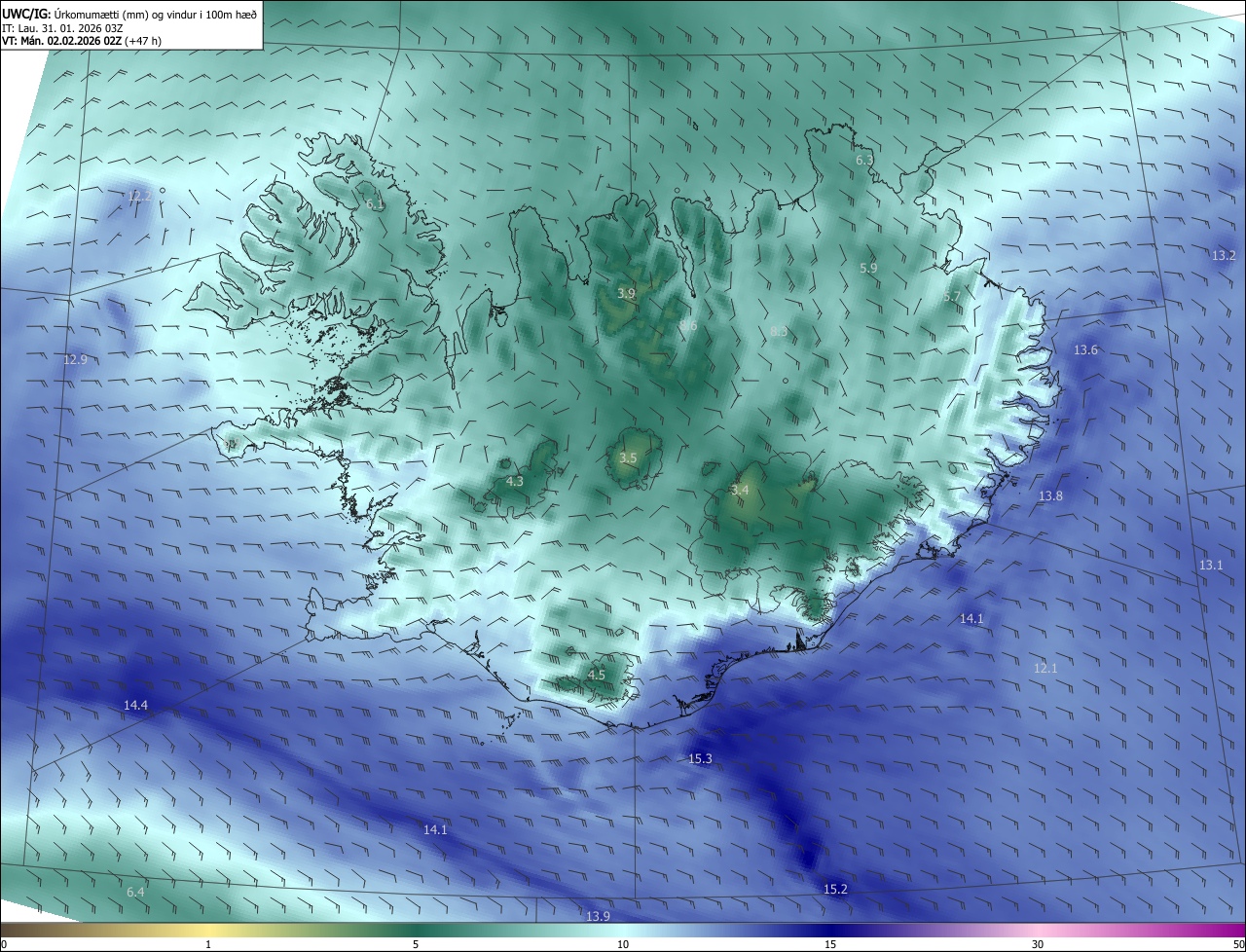Click the 3.5 value on the map

(628, 458)
